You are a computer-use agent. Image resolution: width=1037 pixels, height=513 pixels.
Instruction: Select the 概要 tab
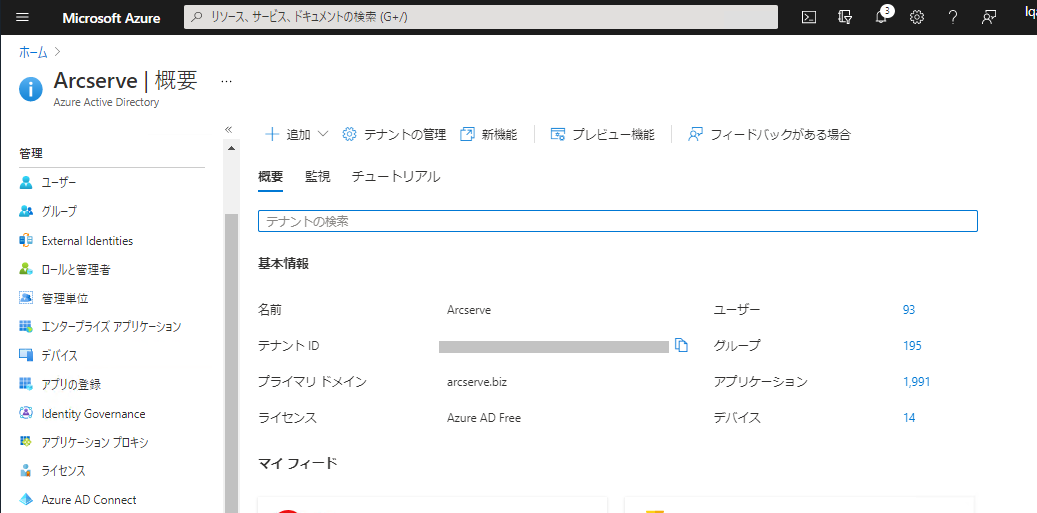270,177
